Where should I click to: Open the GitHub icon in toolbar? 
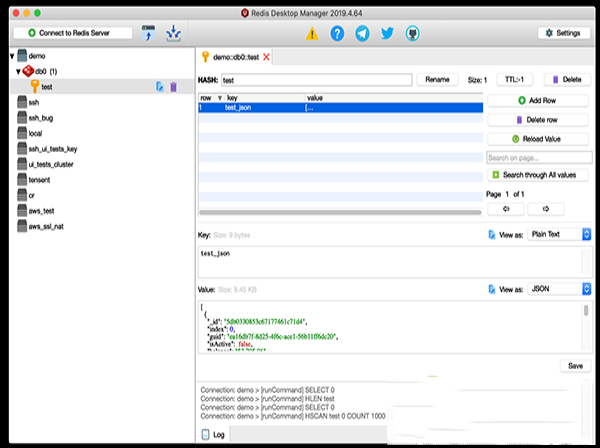[412, 33]
